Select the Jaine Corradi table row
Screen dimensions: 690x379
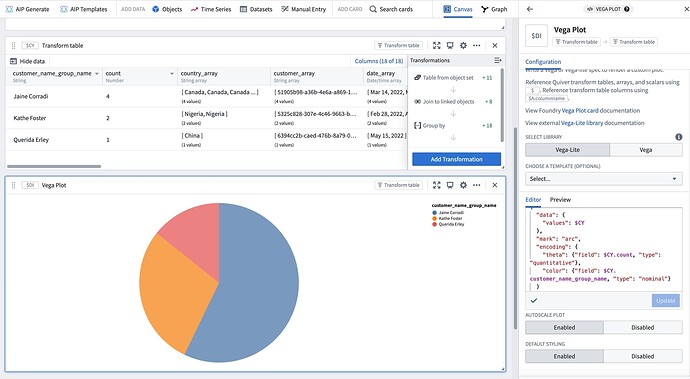[206, 96]
